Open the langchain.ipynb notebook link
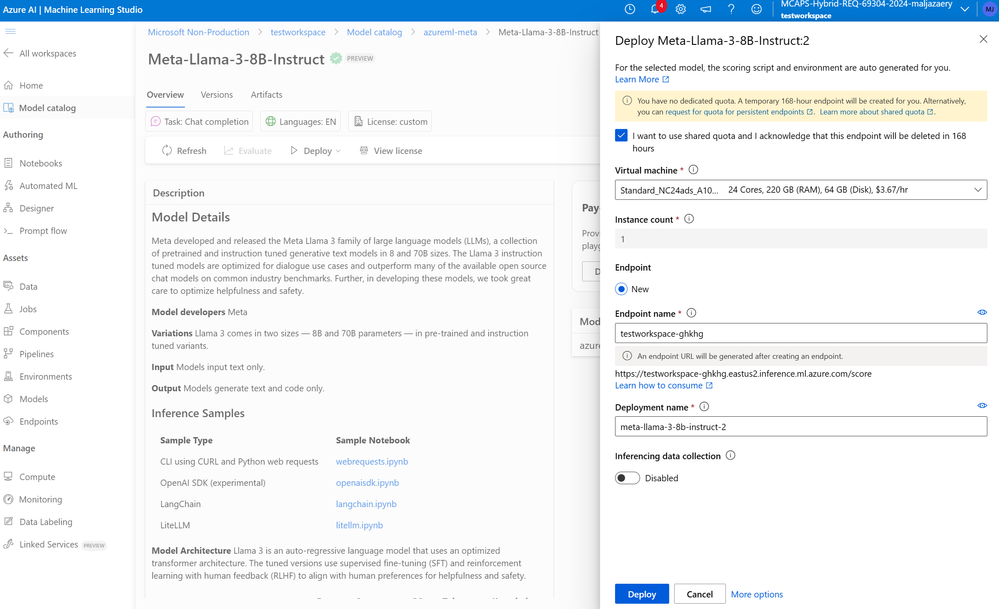The width and height of the screenshot is (999, 609). pyautogui.click(x=366, y=504)
